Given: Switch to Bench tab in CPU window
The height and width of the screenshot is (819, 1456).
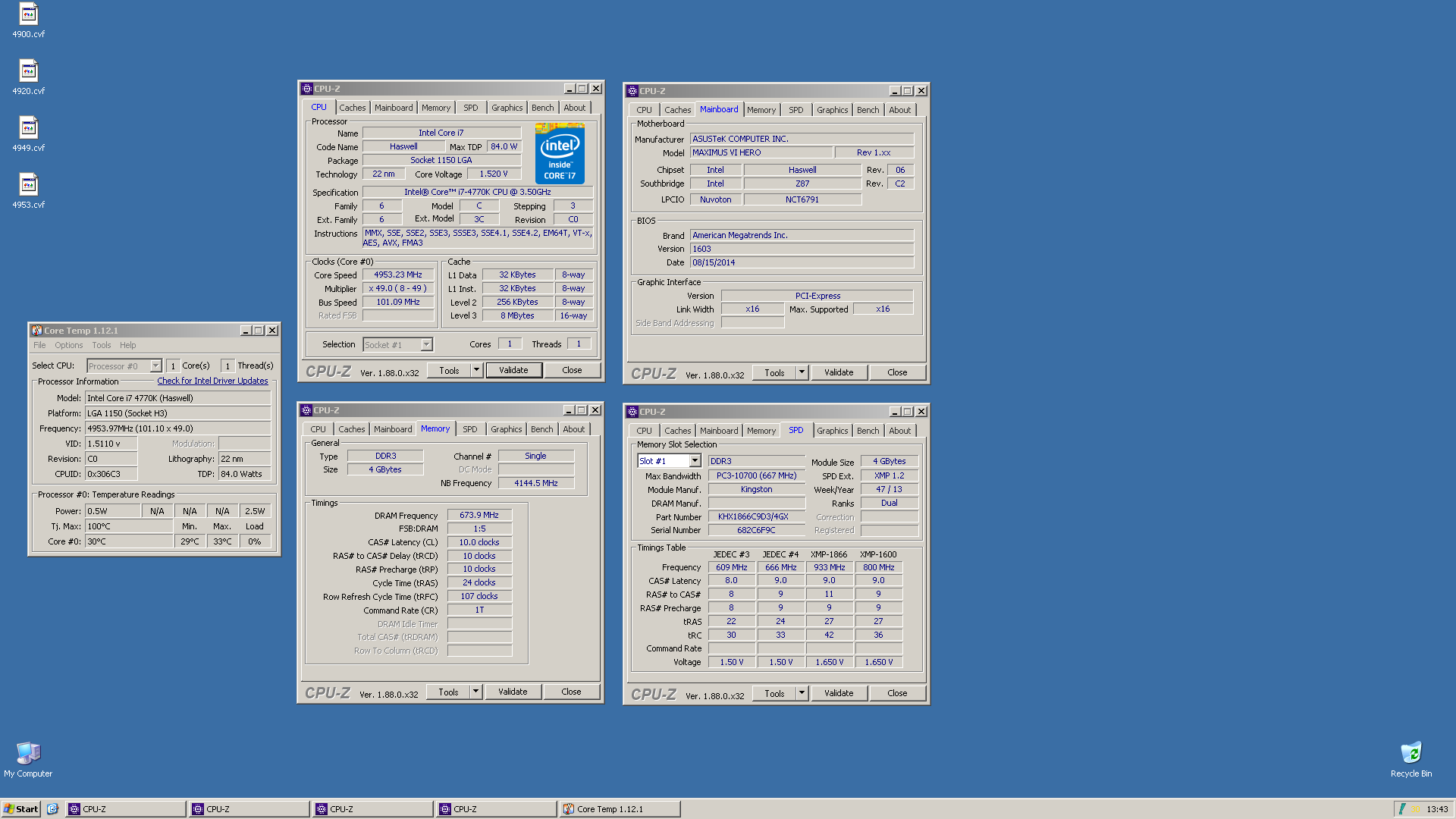Looking at the screenshot, I should [x=543, y=108].
